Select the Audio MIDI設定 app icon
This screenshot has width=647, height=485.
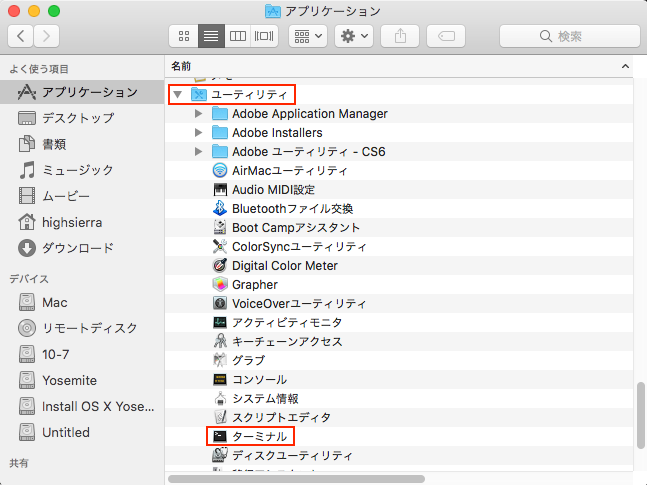tap(220, 189)
